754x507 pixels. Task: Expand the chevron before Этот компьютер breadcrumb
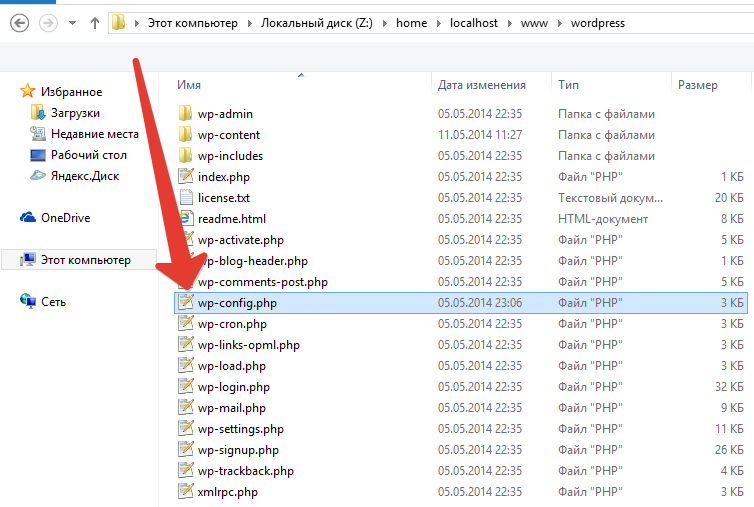pos(137,23)
